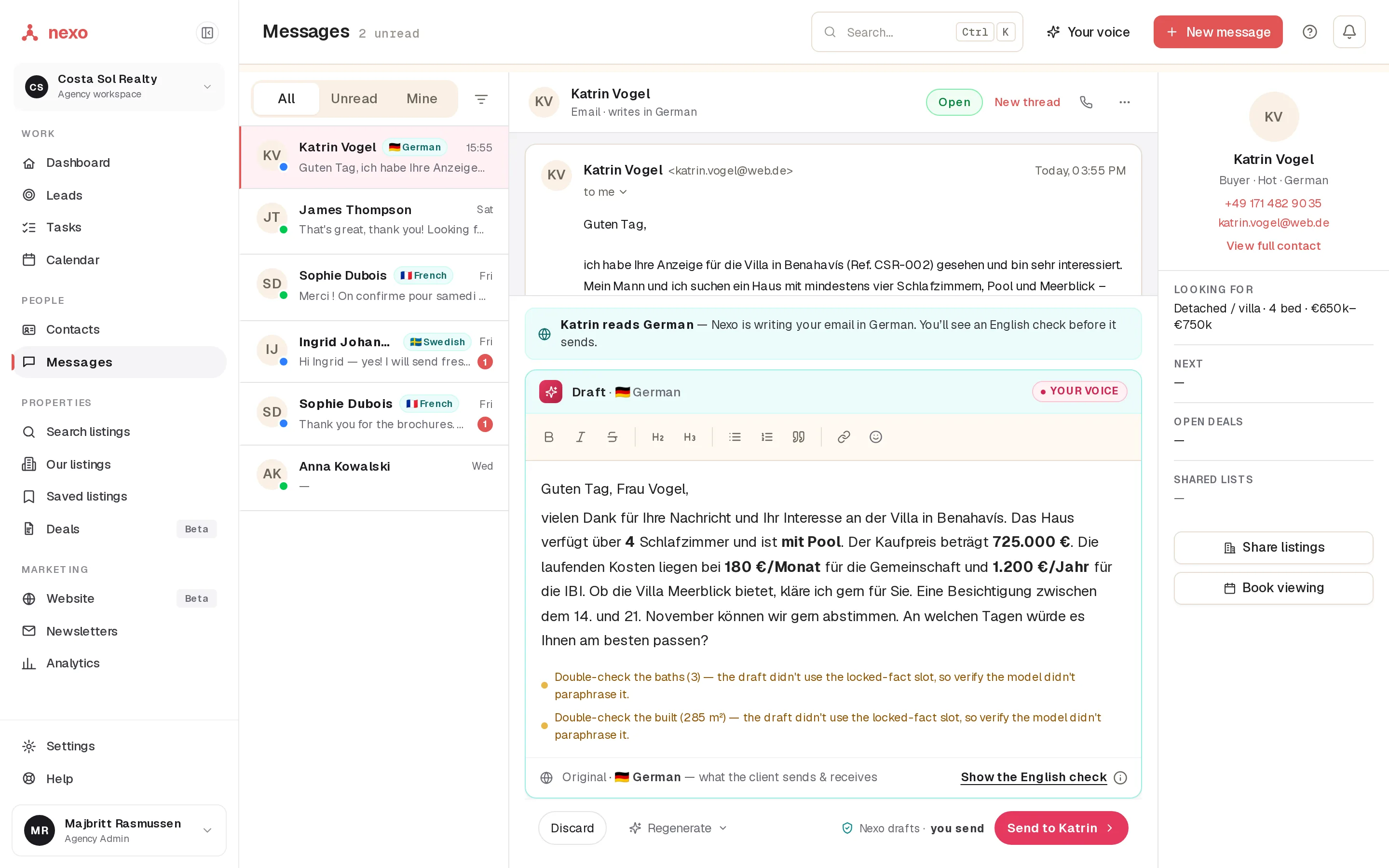The image size is (1389, 868).
Task: Insert bulleted list in draft
Action: [x=735, y=437]
